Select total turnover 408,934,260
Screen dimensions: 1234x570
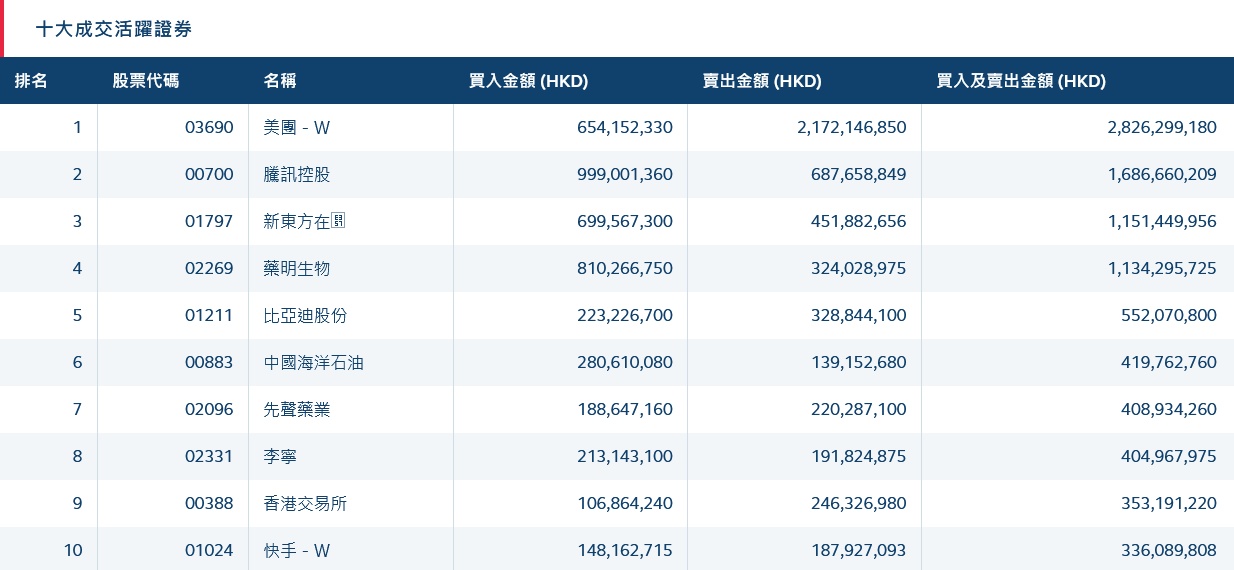point(1169,409)
